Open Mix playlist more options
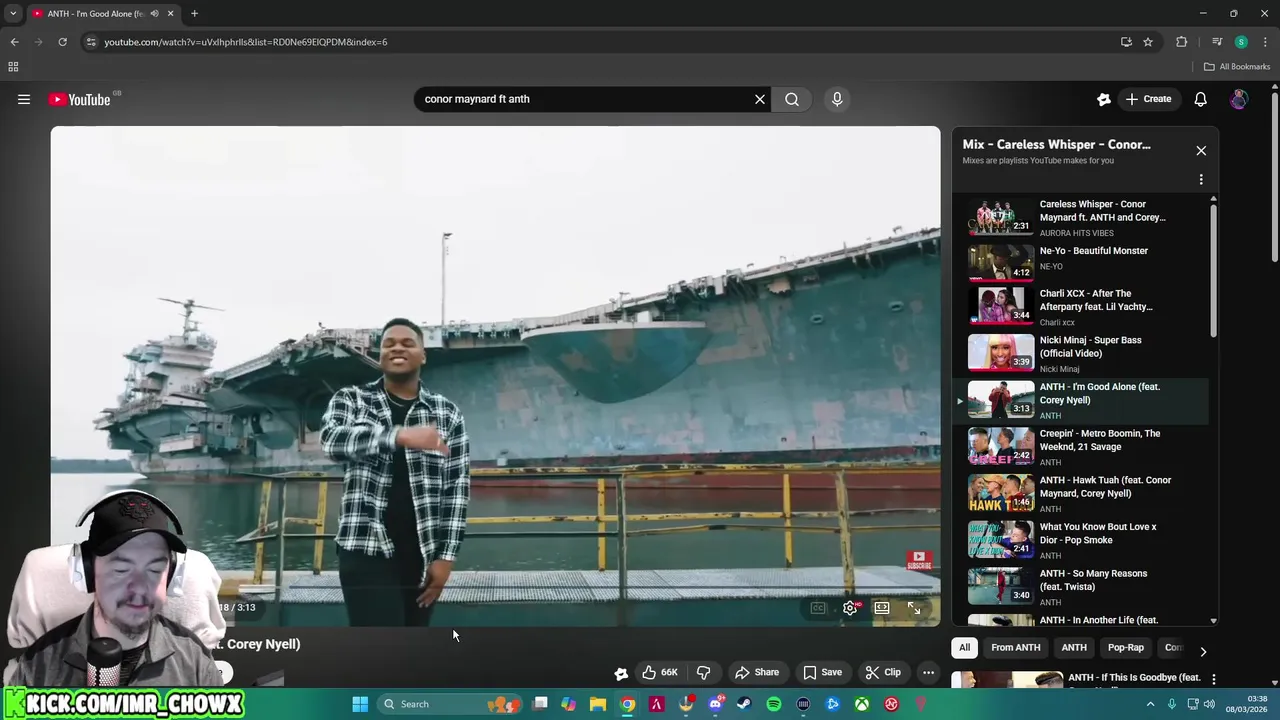 coord(1201,180)
